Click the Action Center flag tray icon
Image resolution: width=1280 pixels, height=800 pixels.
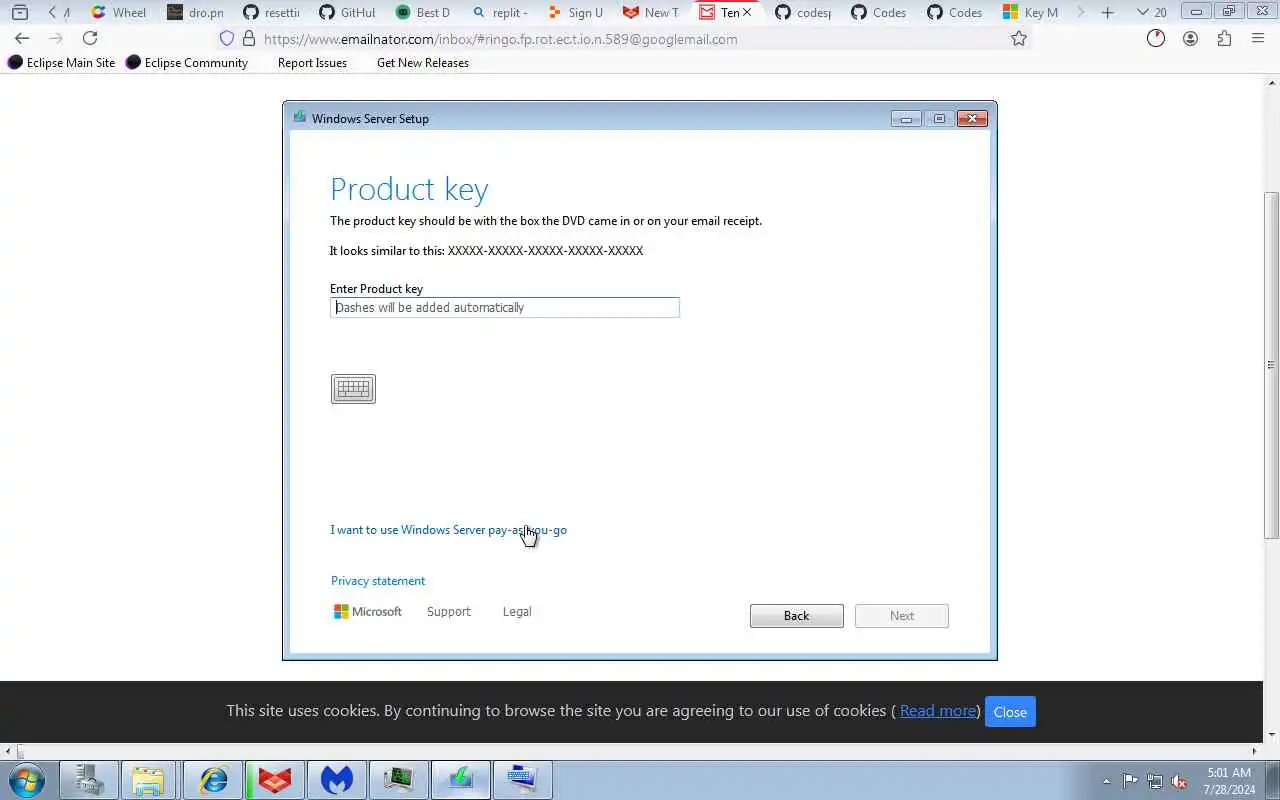1130,781
